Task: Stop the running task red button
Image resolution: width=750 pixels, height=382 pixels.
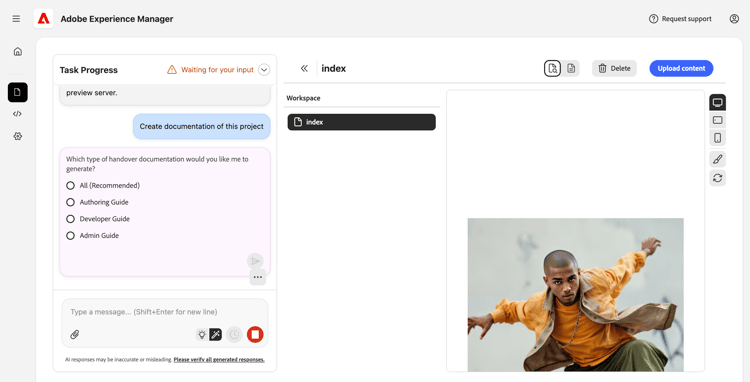Action: click(x=255, y=334)
